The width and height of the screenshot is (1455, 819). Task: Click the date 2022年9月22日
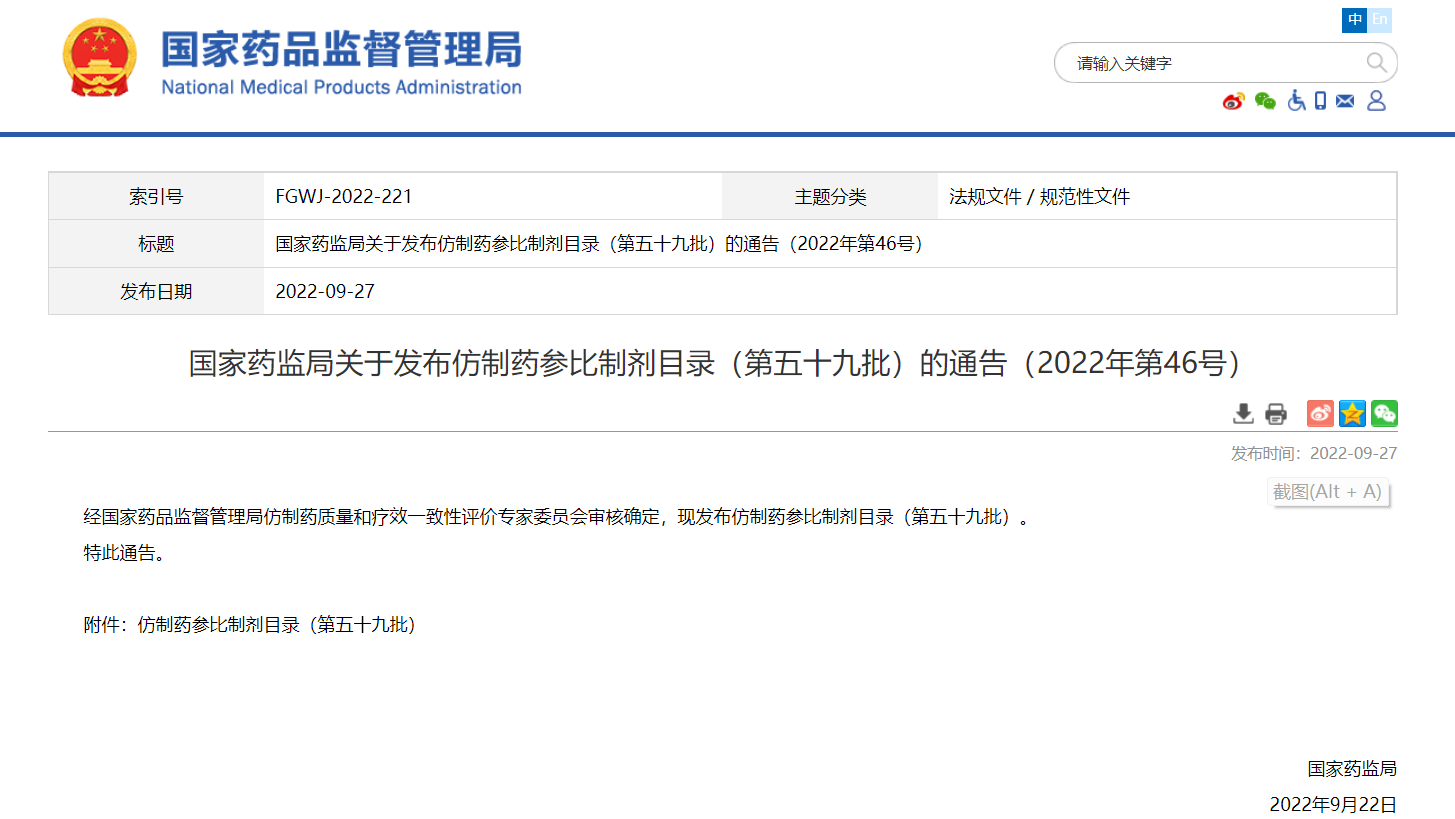(x=1333, y=805)
